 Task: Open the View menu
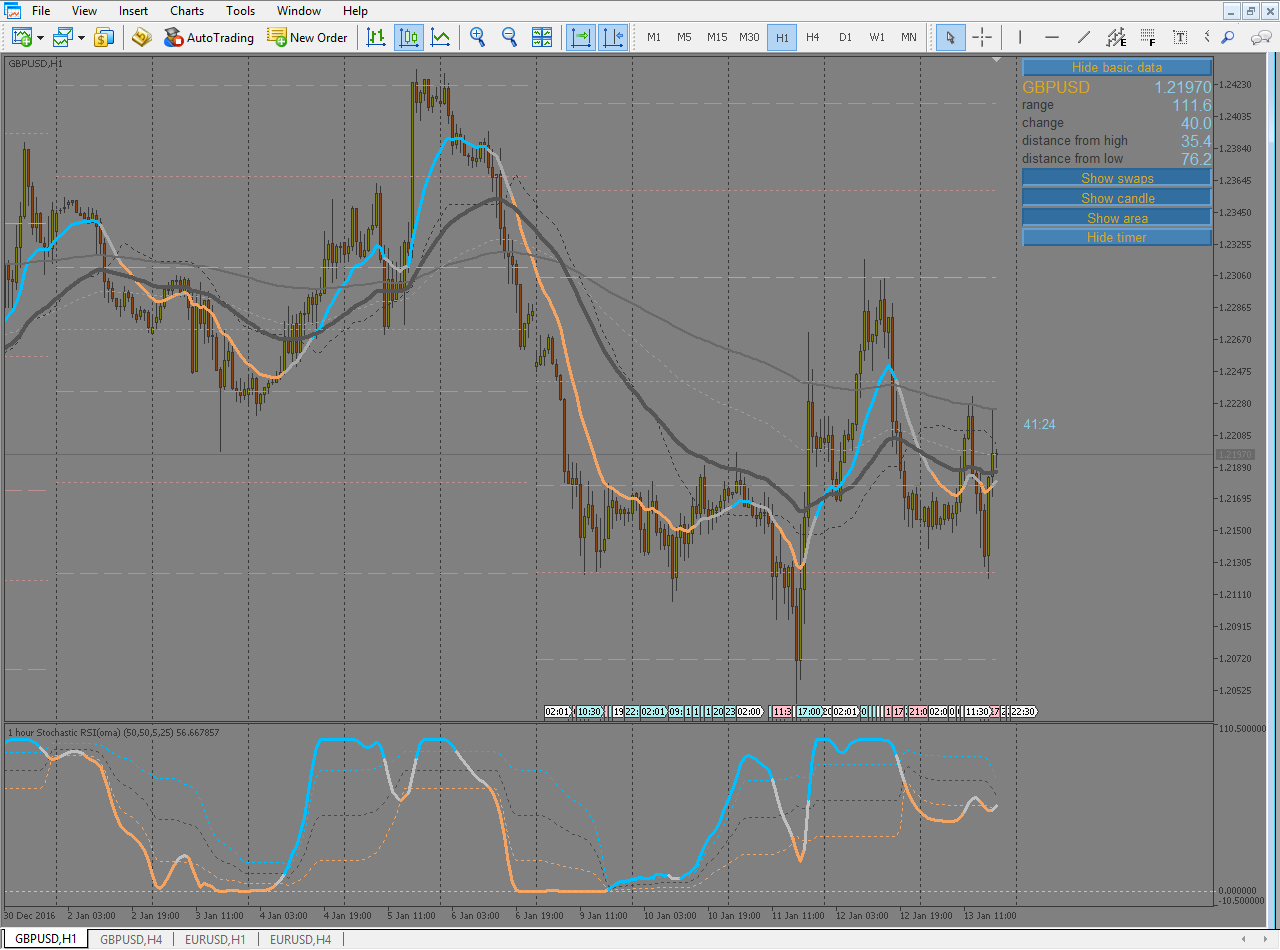tap(85, 11)
